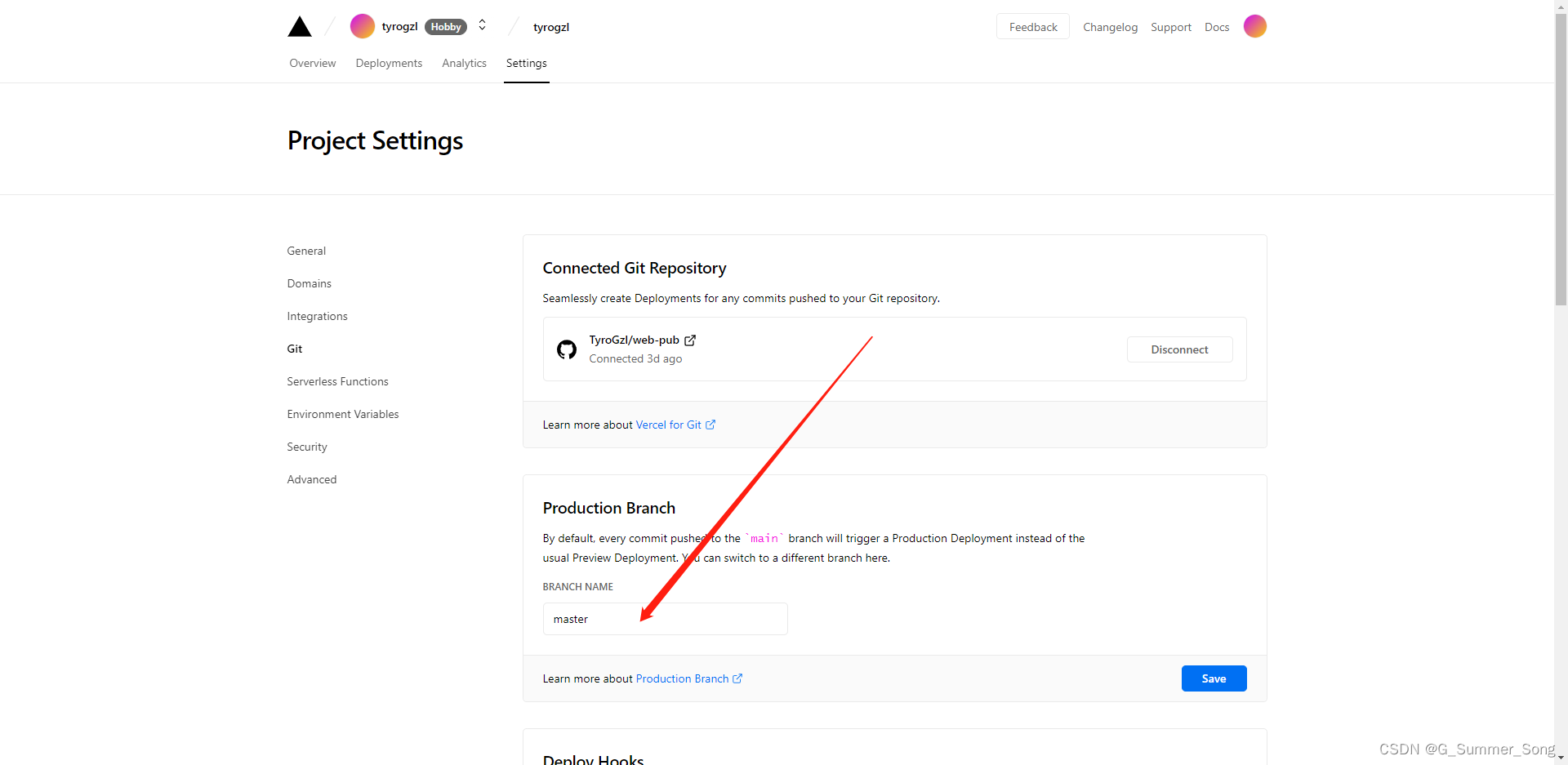
Task: Click the tyrogzl team avatar
Action: pos(363,26)
